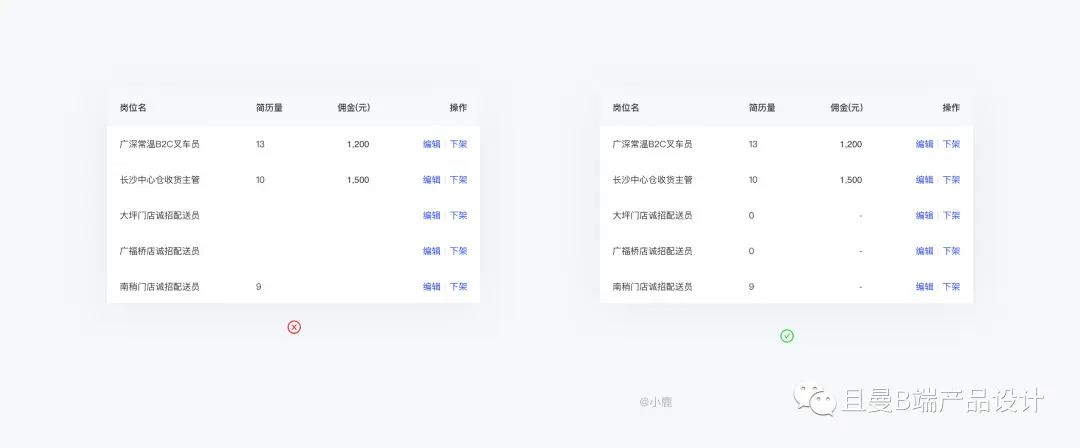This screenshot has height=448, width=1080.
Task: Click resume count 10 in left table
Action: click(x=260, y=180)
